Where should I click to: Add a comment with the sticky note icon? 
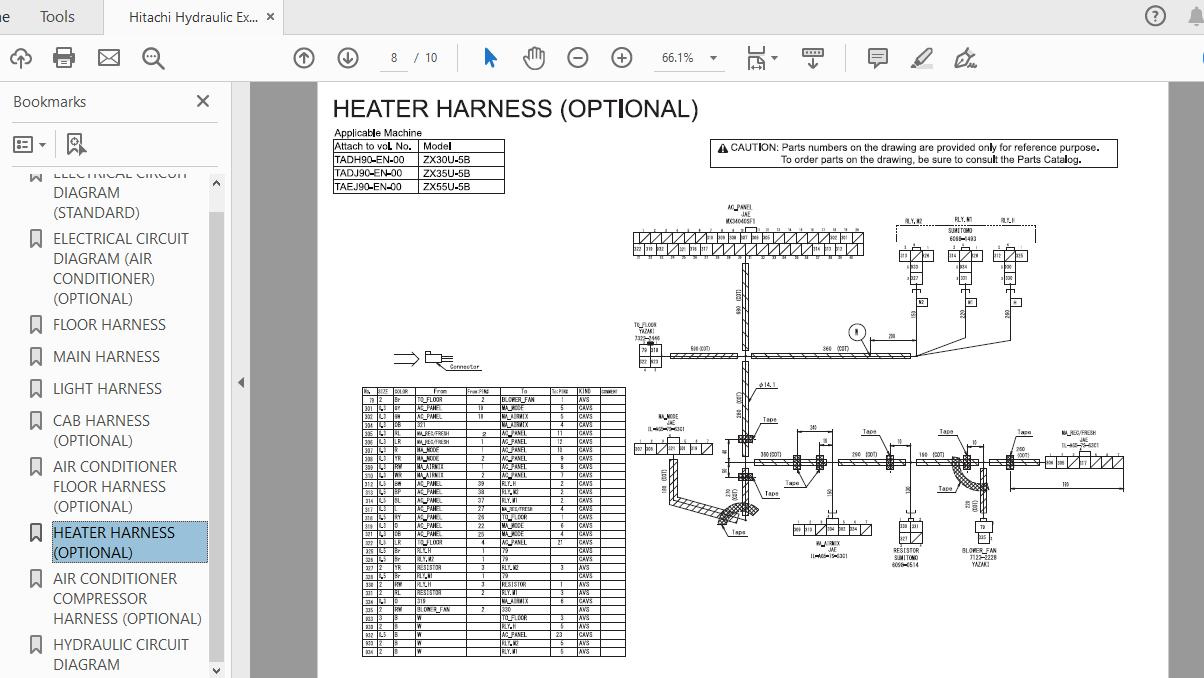[x=877, y=58]
